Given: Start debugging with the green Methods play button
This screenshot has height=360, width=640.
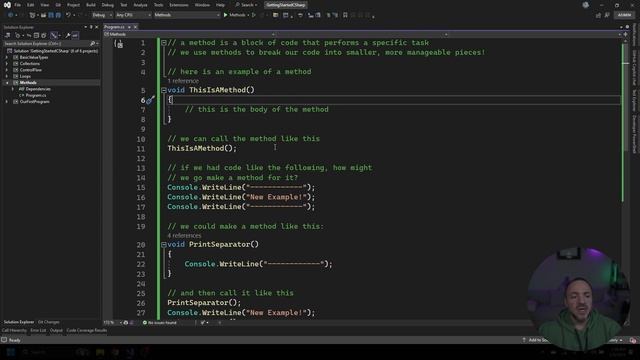Looking at the screenshot, I should point(235,15).
